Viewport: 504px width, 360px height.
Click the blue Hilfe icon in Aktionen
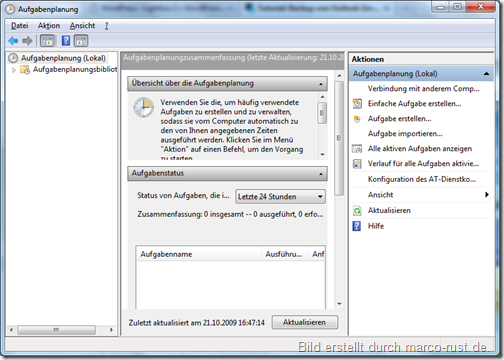pyautogui.click(x=357, y=226)
